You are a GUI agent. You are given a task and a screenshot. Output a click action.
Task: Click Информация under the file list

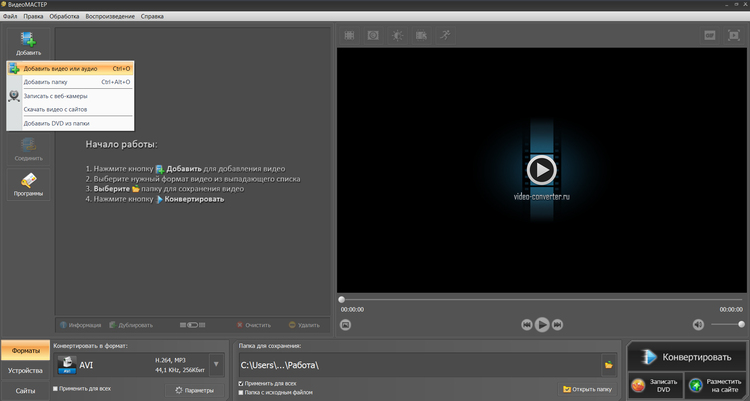point(80,325)
